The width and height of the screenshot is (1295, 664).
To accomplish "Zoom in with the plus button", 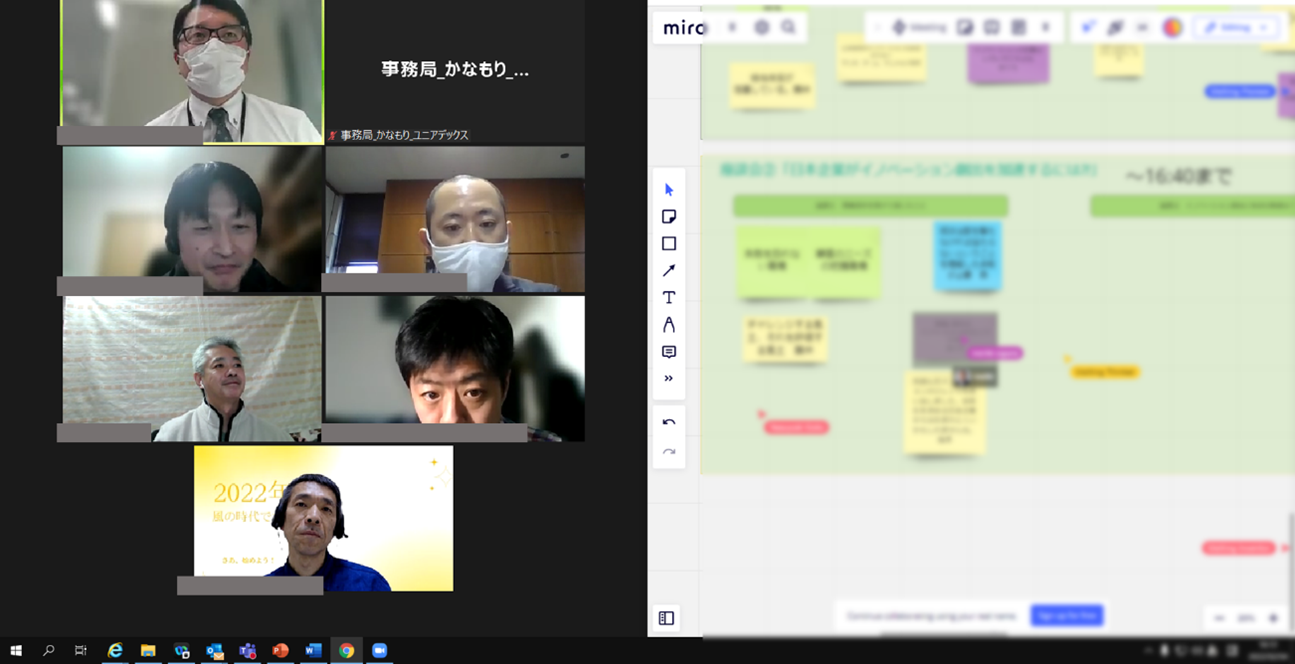I will click(1273, 619).
